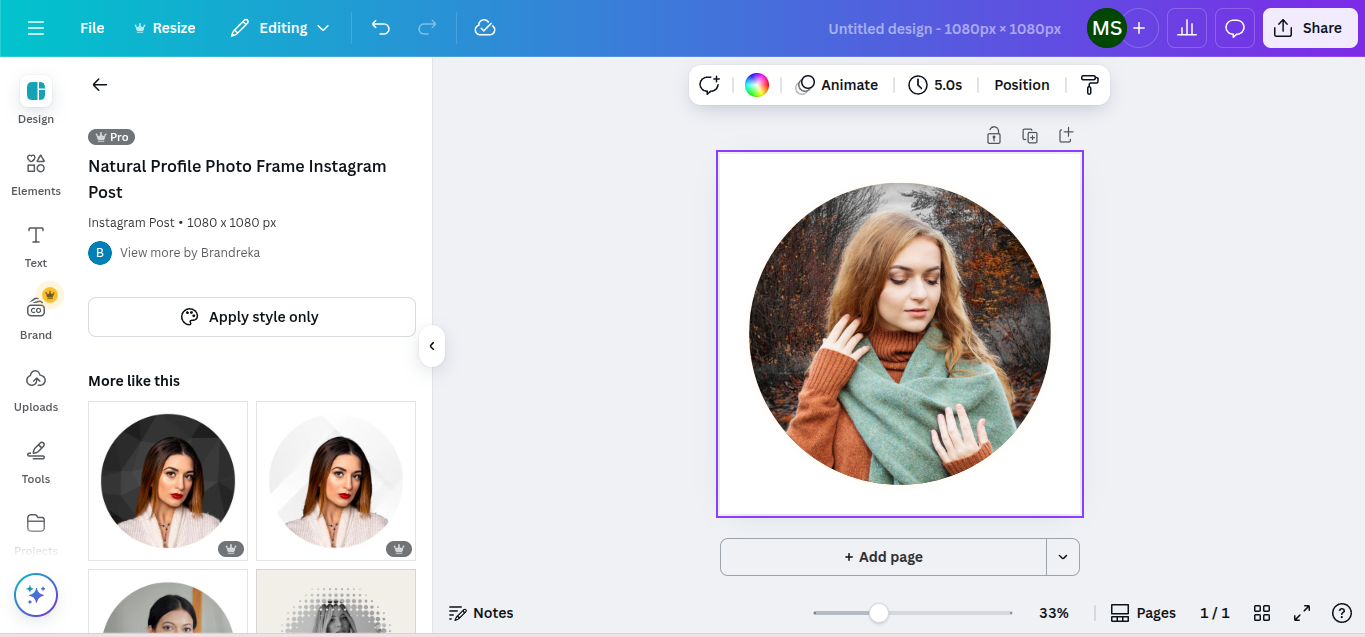Open the Uploads panel
This screenshot has height=637, width=1365.
pos(35,389)
